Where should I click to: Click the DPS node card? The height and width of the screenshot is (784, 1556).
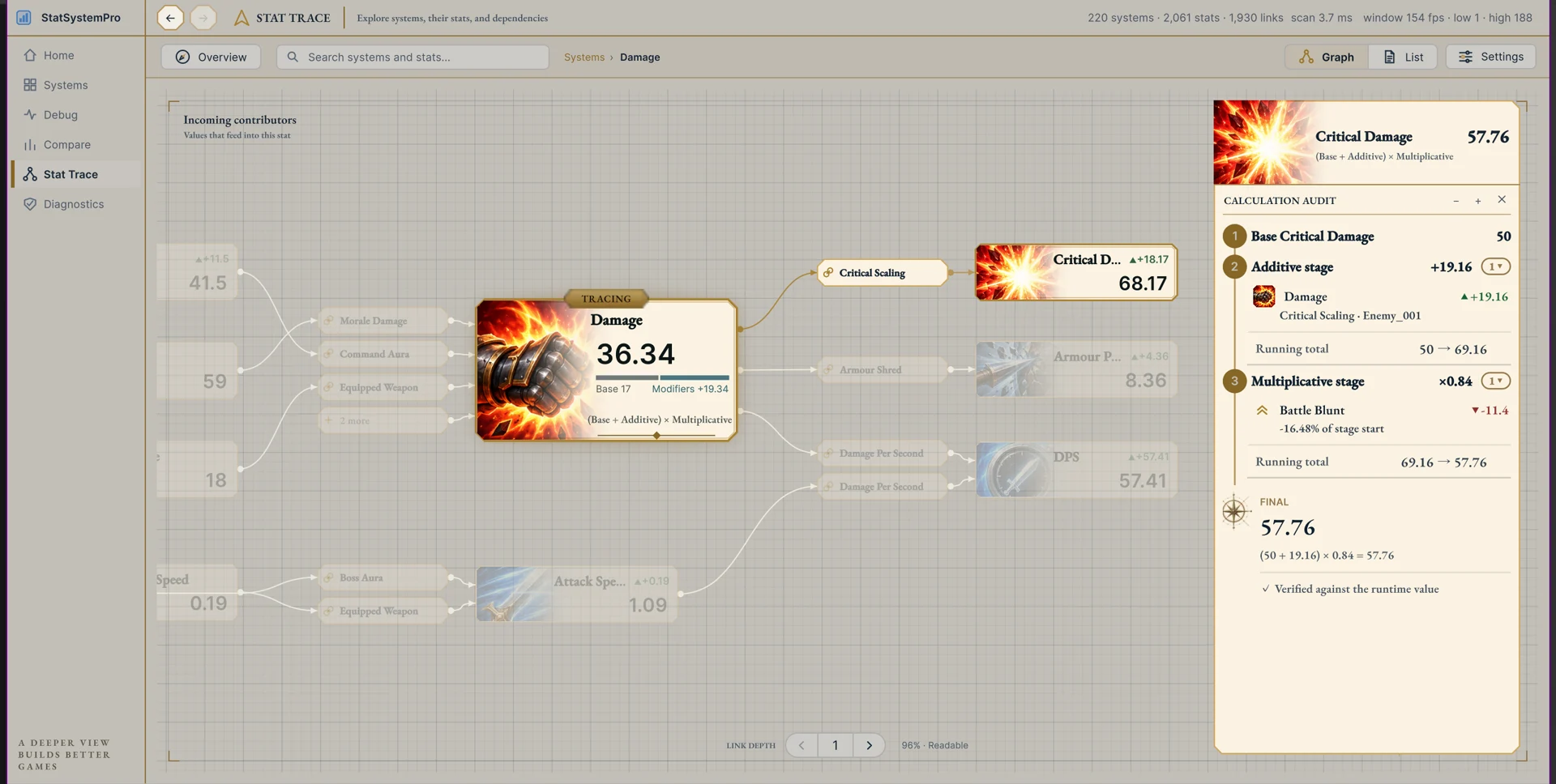(x=1076, y=470)
